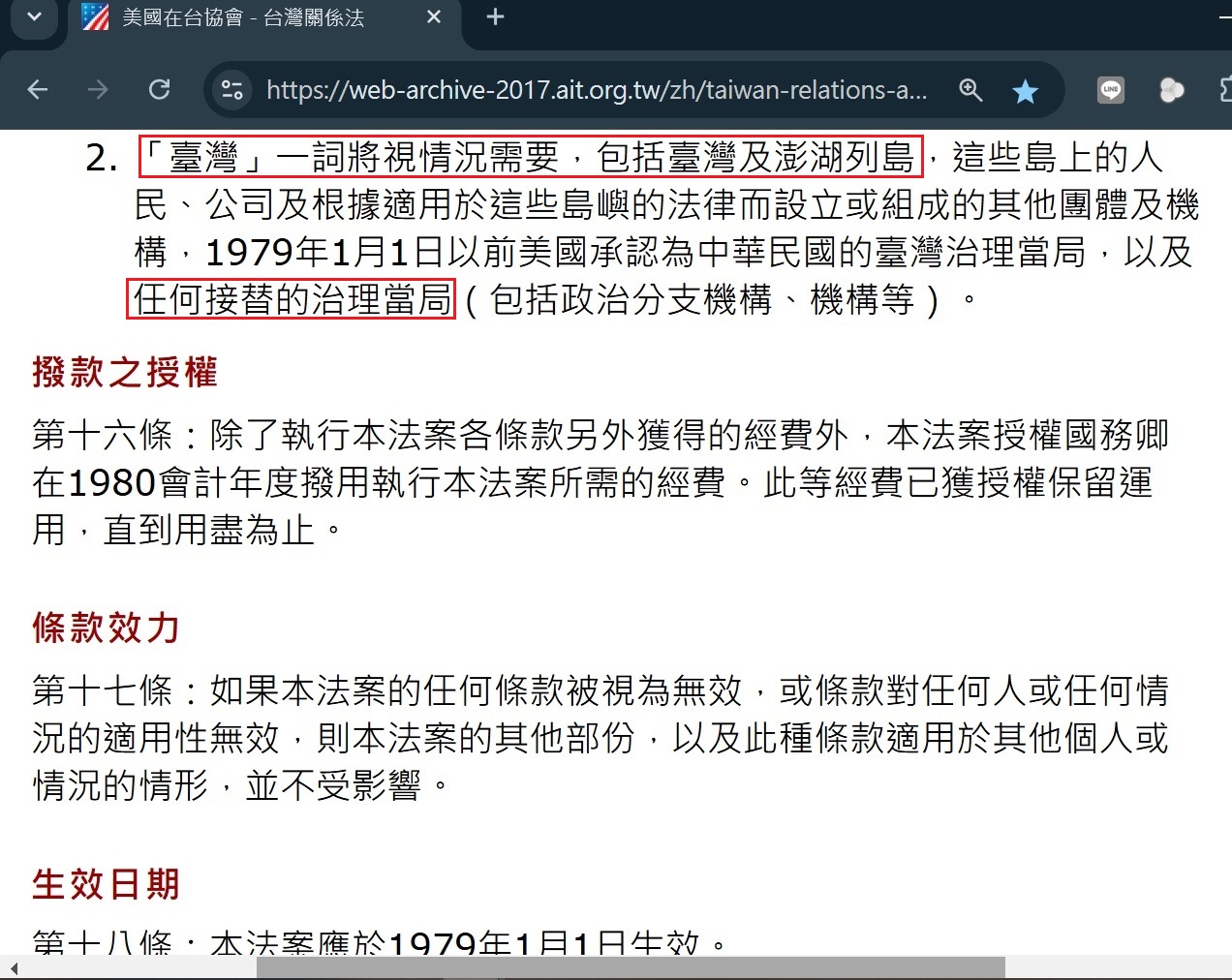Click the scrollbar left arrow
The image size is (1232, 980).
(x=14, y=967)
